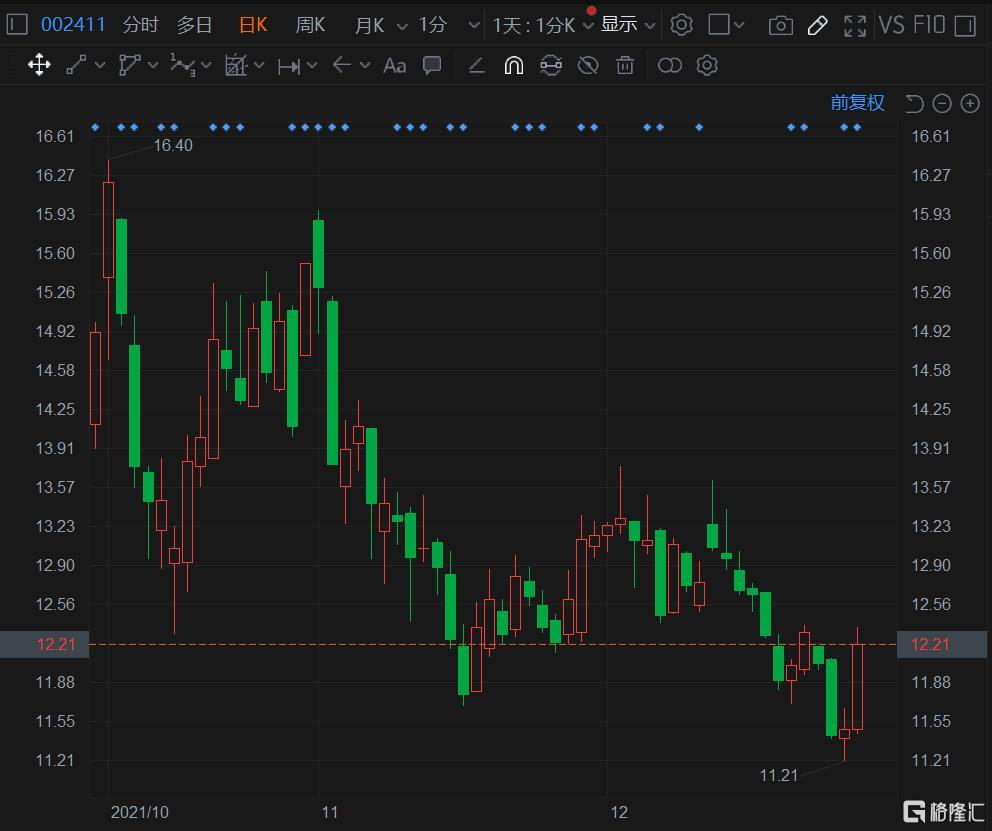Expand the layout square dropdown arrow
This screenshot has width=992, height=831.
(739, 26)
